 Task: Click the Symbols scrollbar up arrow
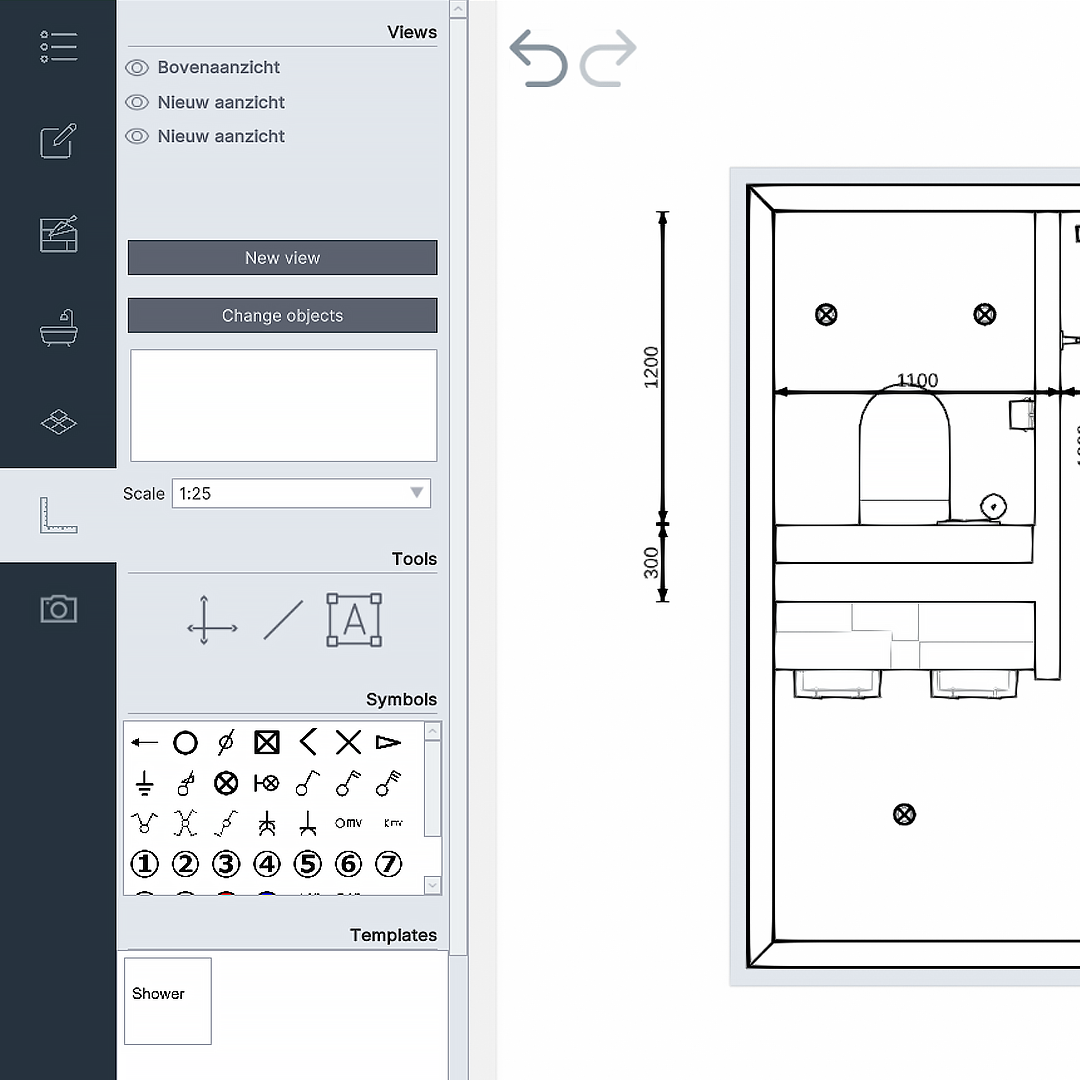(x=432, y=731)
